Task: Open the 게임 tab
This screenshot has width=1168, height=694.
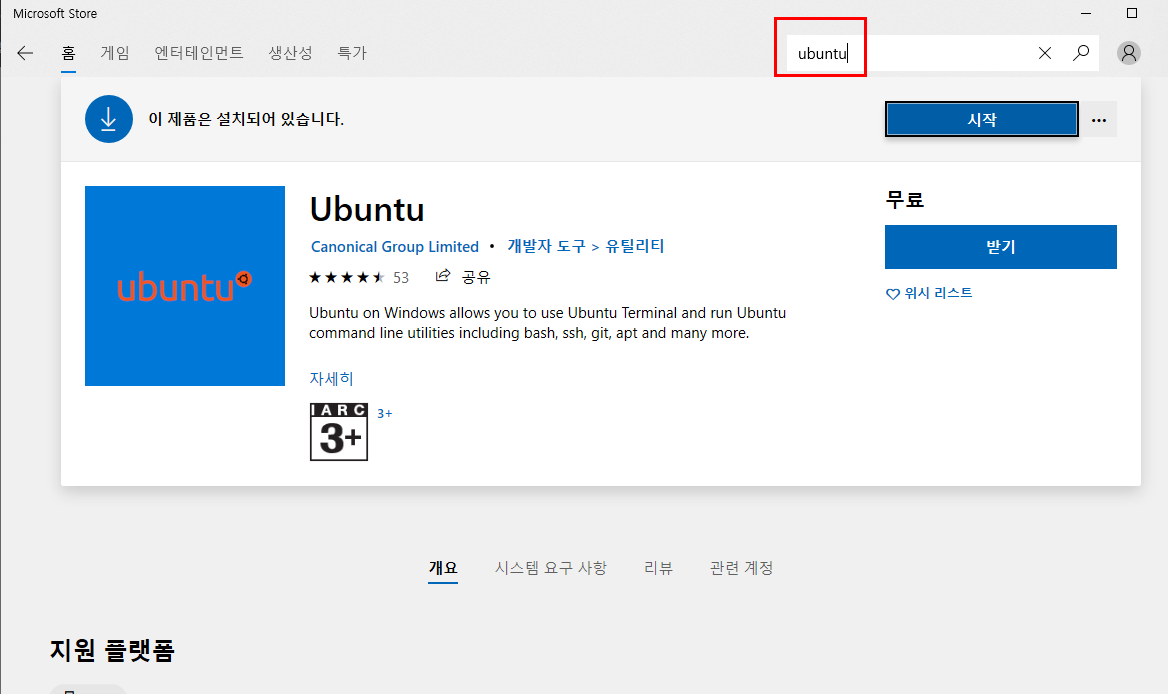Action: click(115, 53)
